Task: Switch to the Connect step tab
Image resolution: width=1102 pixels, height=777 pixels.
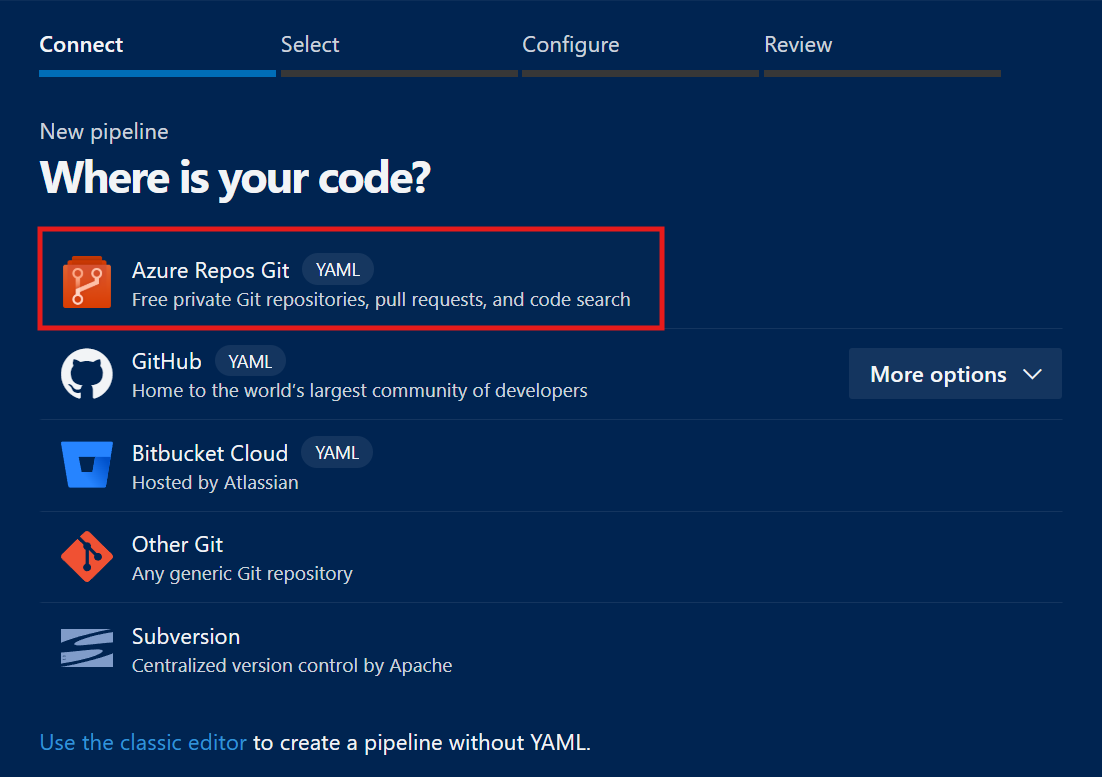Action: coord(82,45)
